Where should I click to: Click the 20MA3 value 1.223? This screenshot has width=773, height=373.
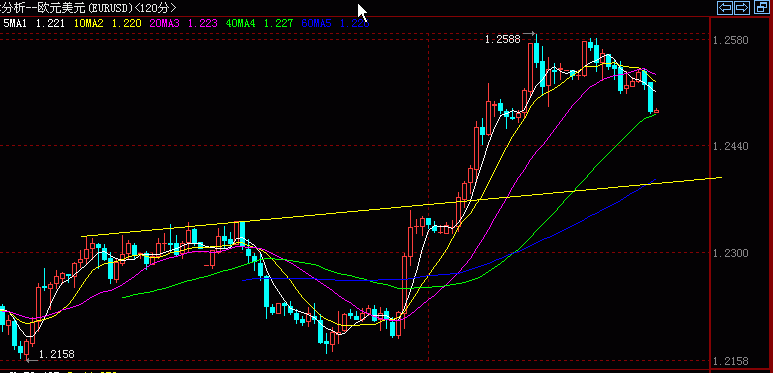[x=203, y=23]
